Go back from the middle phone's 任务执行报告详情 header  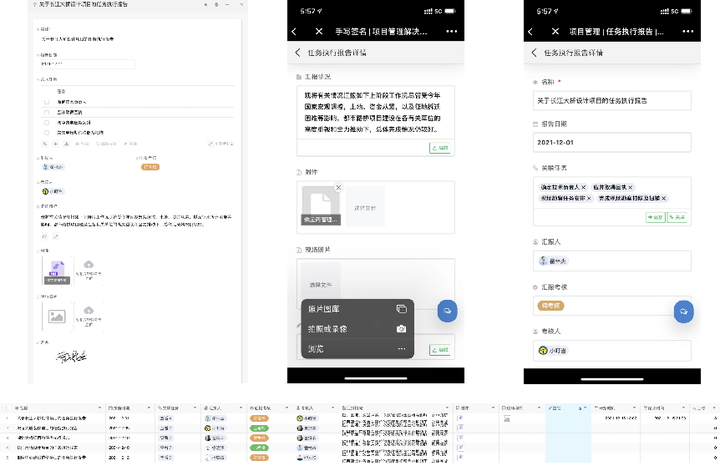[298, 52]
